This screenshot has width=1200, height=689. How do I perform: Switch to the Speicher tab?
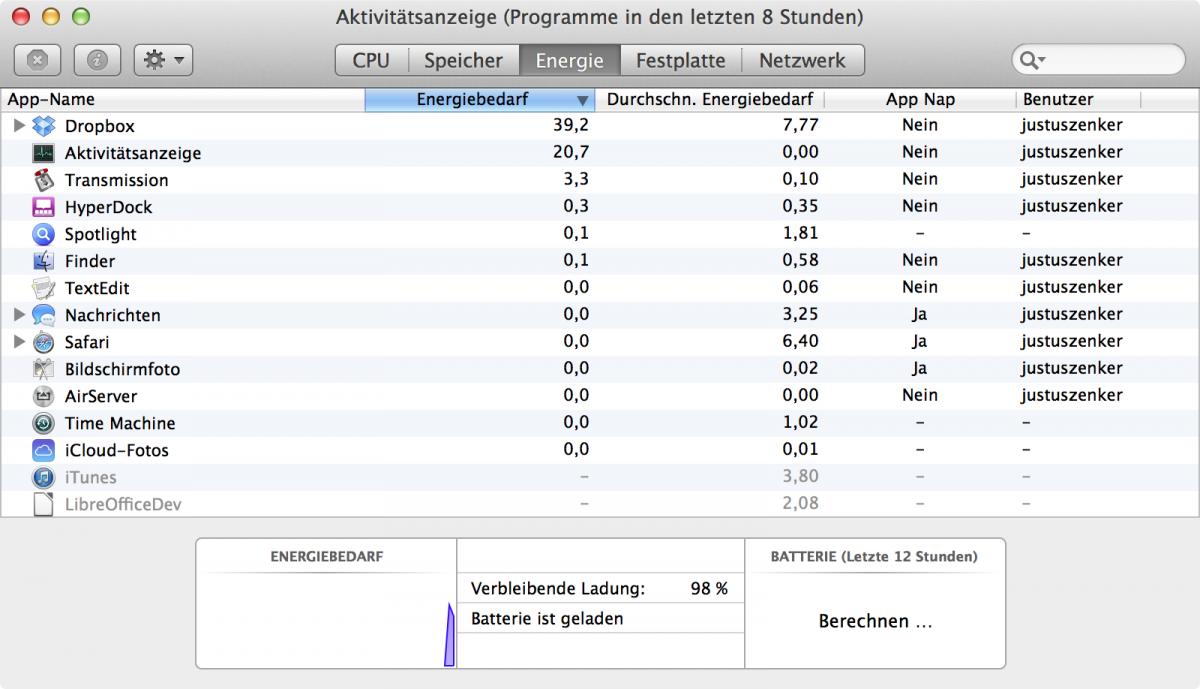(463, 60)
